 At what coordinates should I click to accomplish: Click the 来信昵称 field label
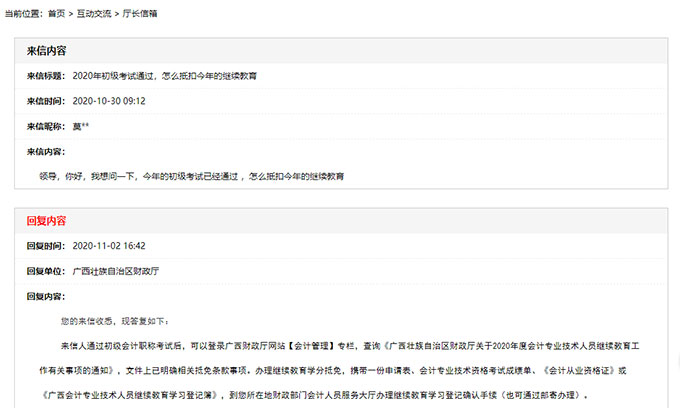tap(46, 126)
